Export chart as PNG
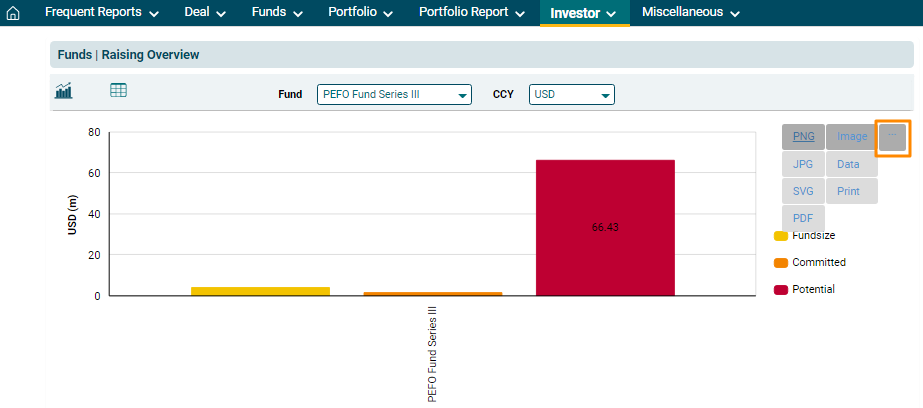Viewport: 923px width, 408px height. [803, 137]
